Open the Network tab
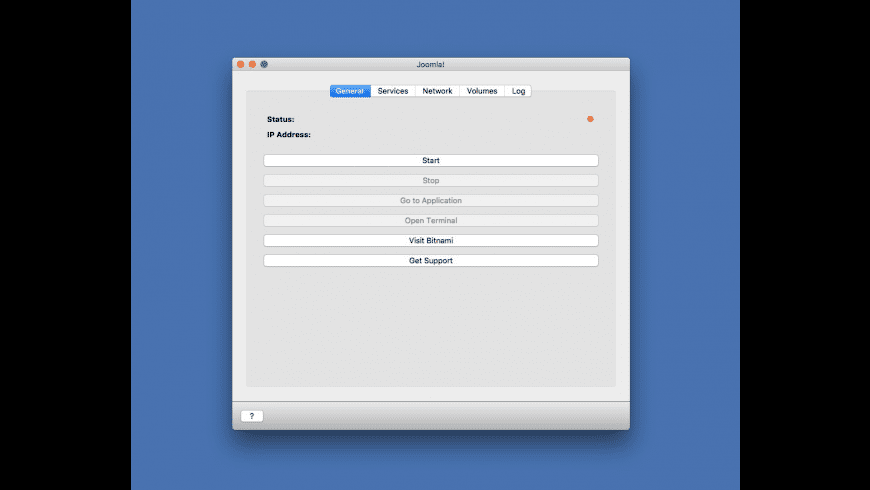This screenshot has width=870, height=490. tap(437, 91)
